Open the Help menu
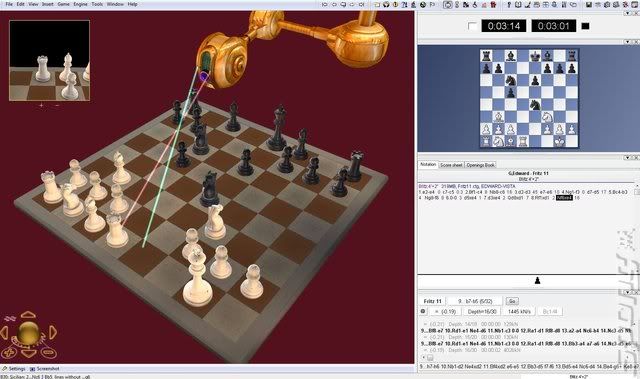Screen dimensions: 640x379 tap(132, 4)
